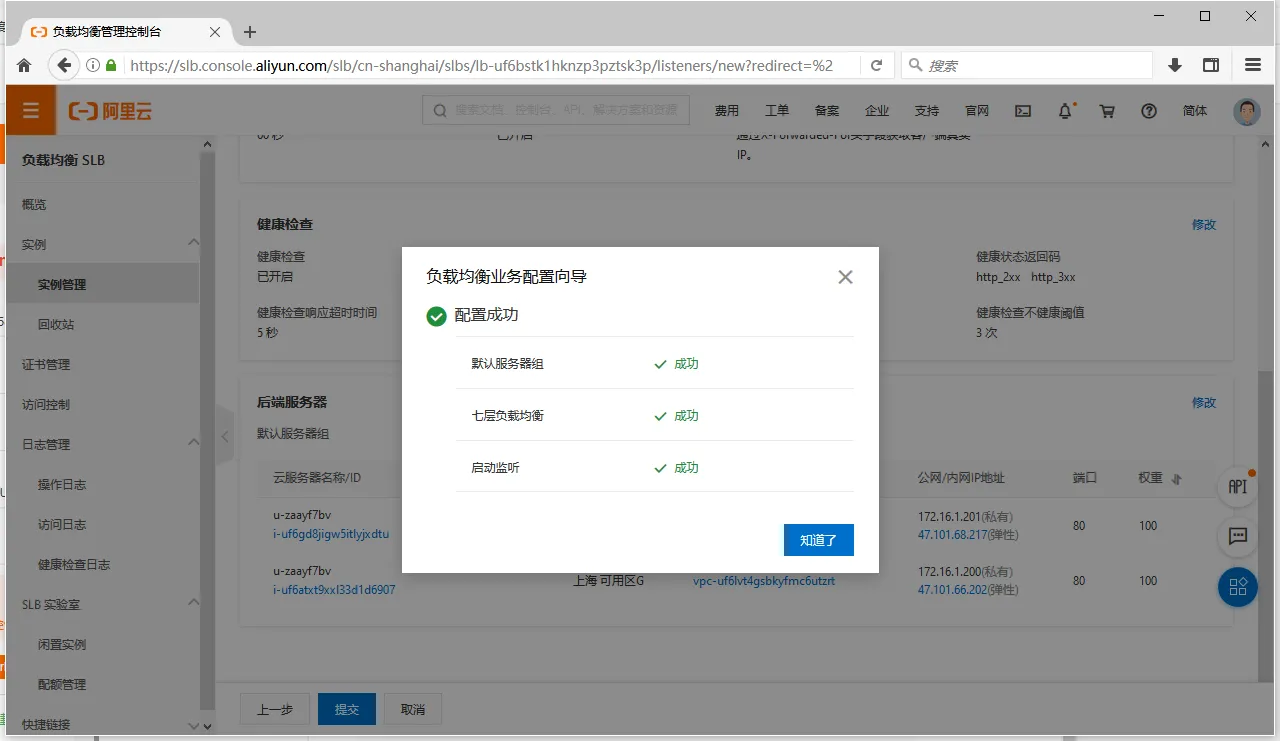Screen dimensions: 1280x741
Task: Open elastic IP link 47.101.68.217
Action: click(x=952, y=534)
